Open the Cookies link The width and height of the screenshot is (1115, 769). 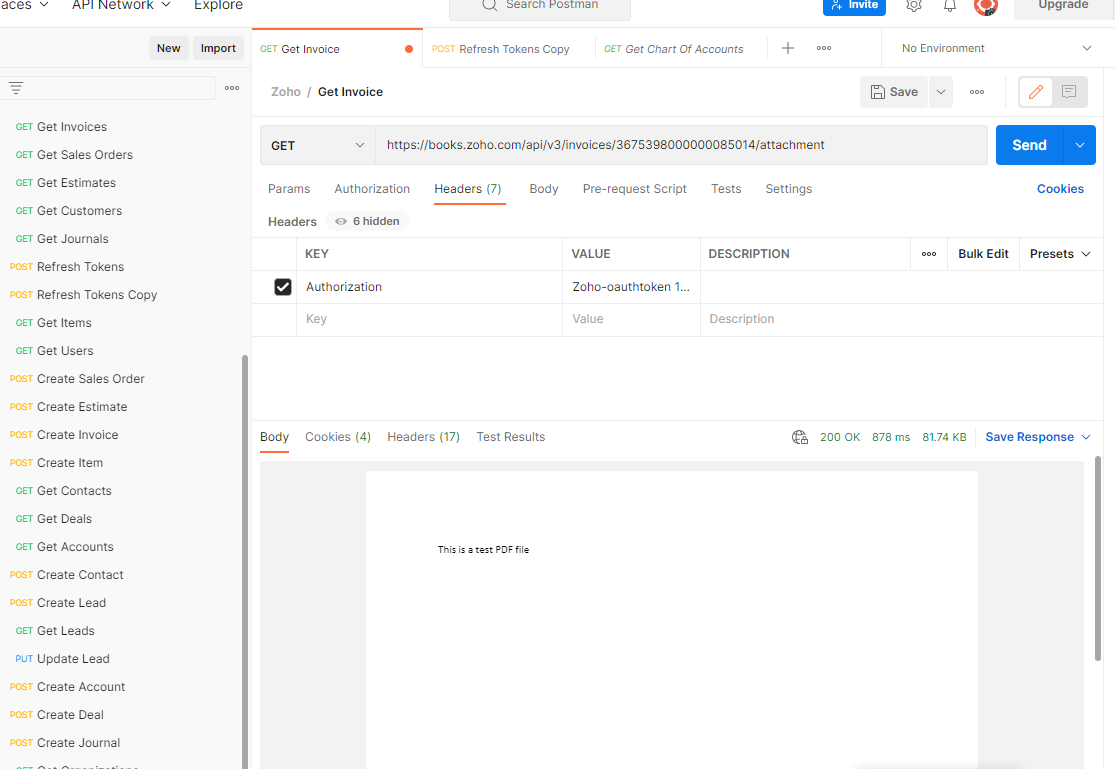1060,189
